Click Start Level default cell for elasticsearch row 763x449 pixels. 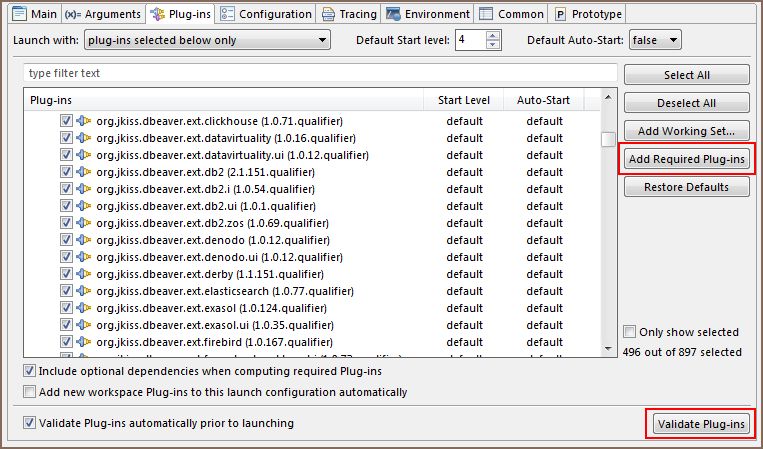coord(464,291)
